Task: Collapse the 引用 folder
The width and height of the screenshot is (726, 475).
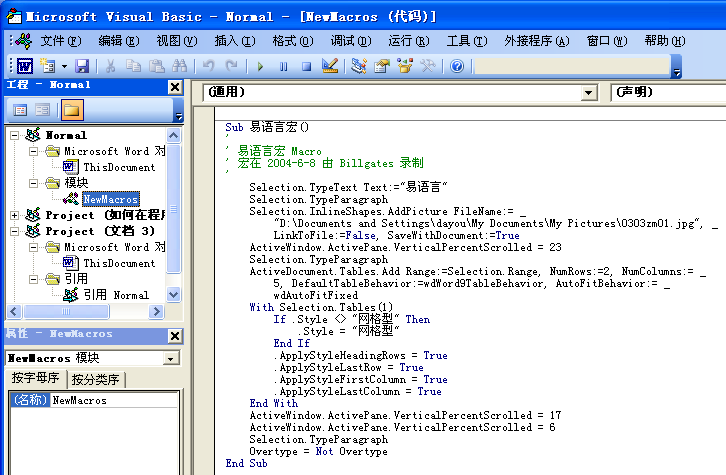Action: (33, 279)
